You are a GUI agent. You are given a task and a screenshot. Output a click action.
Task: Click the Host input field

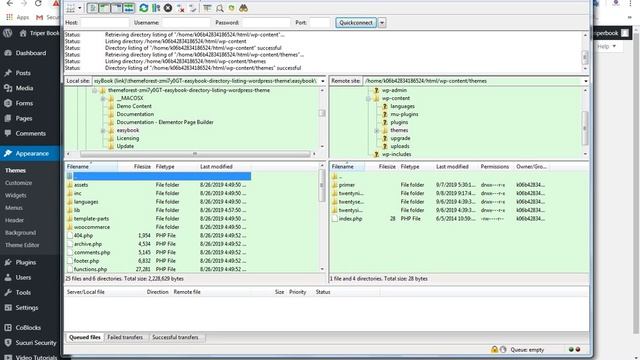pyautogui.click(x=104, y=23)
